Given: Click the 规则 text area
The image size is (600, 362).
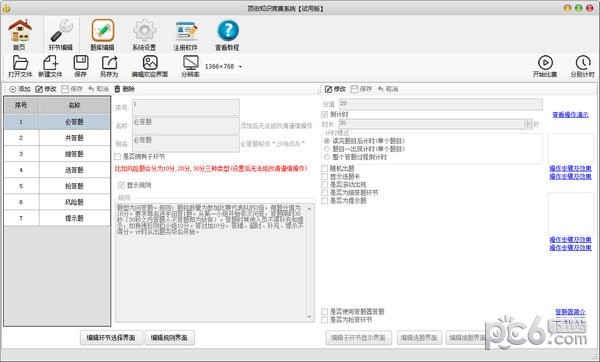Looking at the screenshot, I should 211,262.
